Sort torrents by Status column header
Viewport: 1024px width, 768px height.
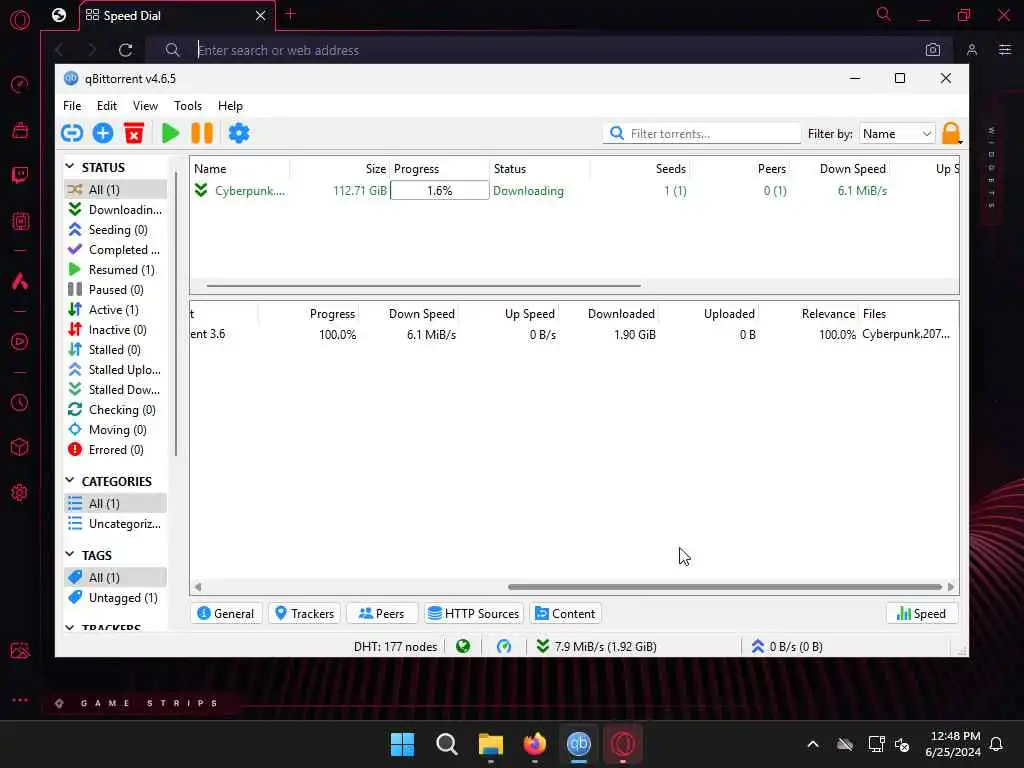(539, 168)
